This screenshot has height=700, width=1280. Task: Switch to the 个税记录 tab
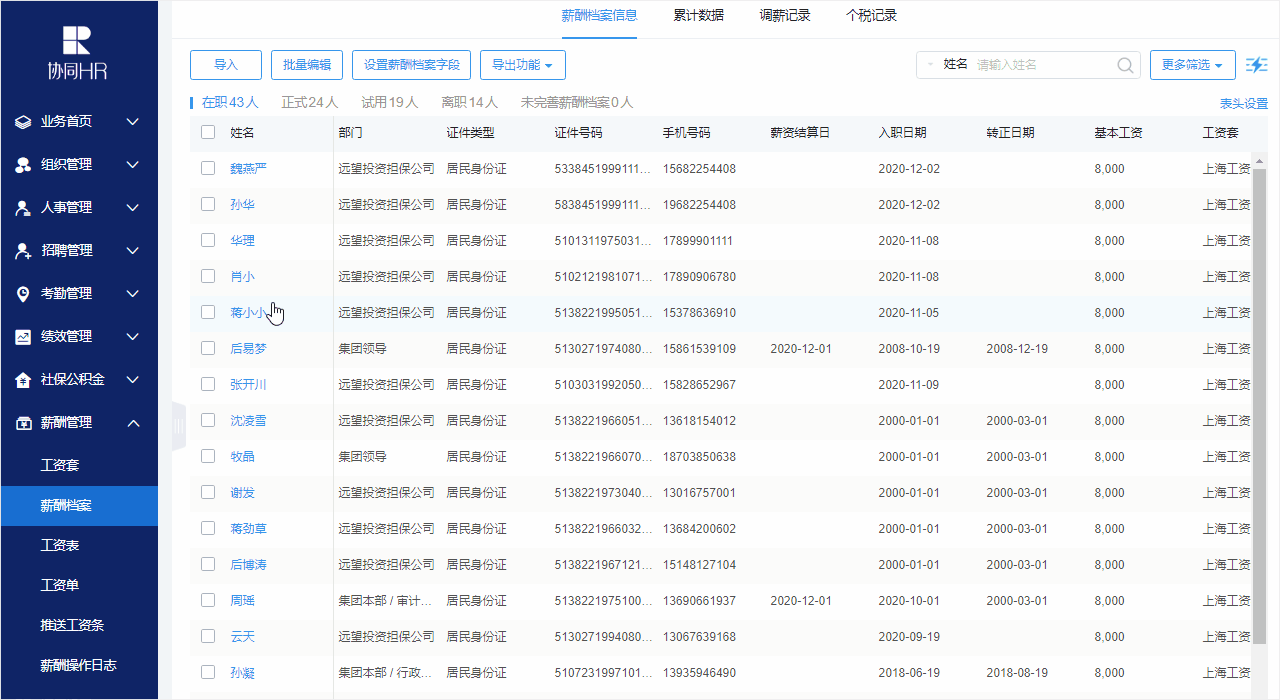pyautogui.click(x=871, y=16)
